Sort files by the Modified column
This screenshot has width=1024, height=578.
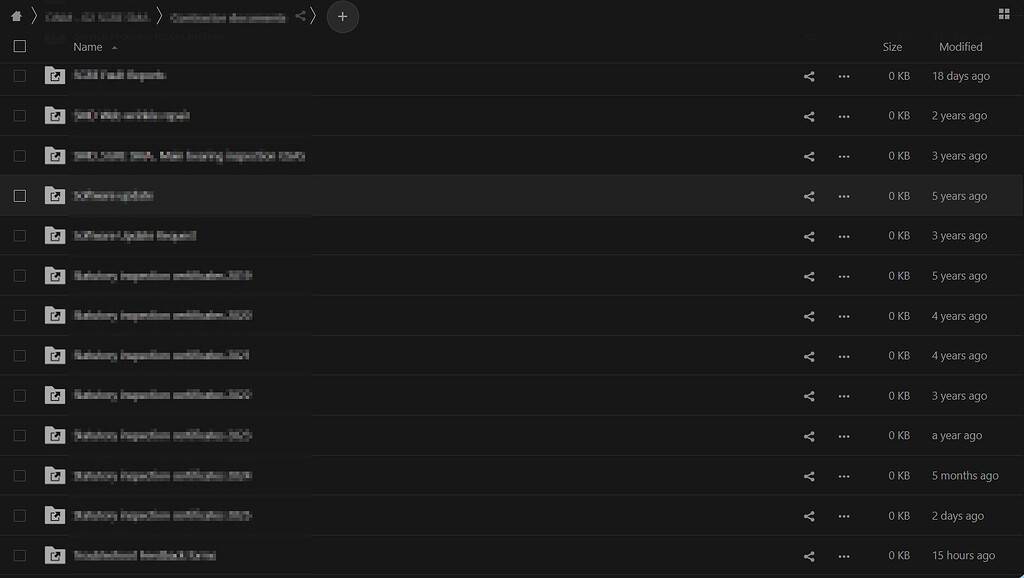(x=959, y=46)
